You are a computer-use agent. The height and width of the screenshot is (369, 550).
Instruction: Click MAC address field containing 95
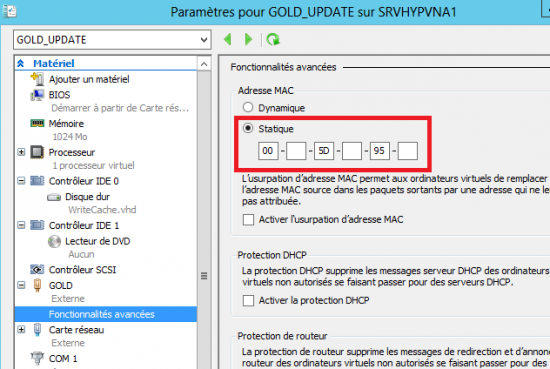click(x=380, y=151)
